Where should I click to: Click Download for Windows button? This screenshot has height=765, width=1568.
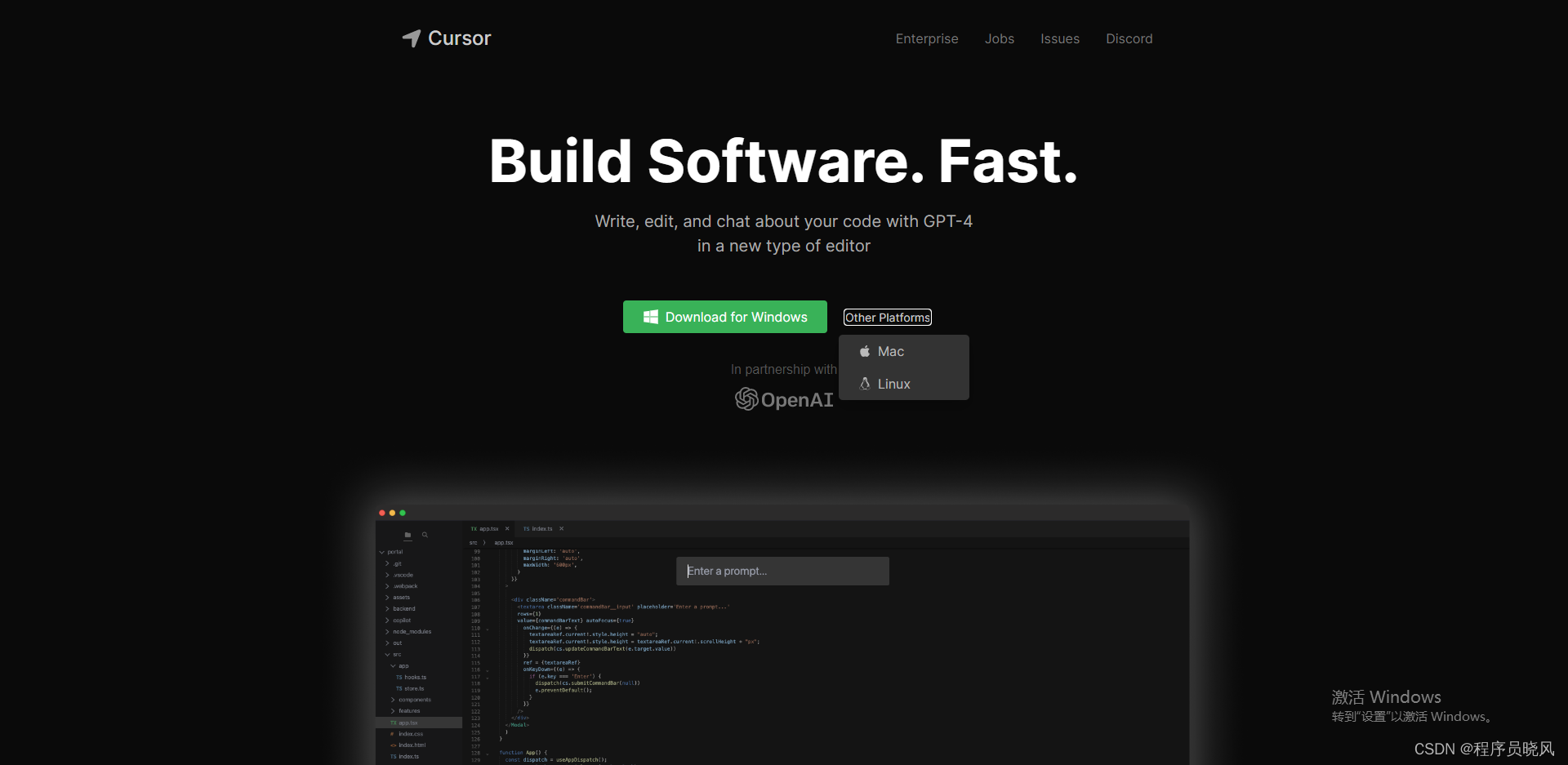click(725, 317)
